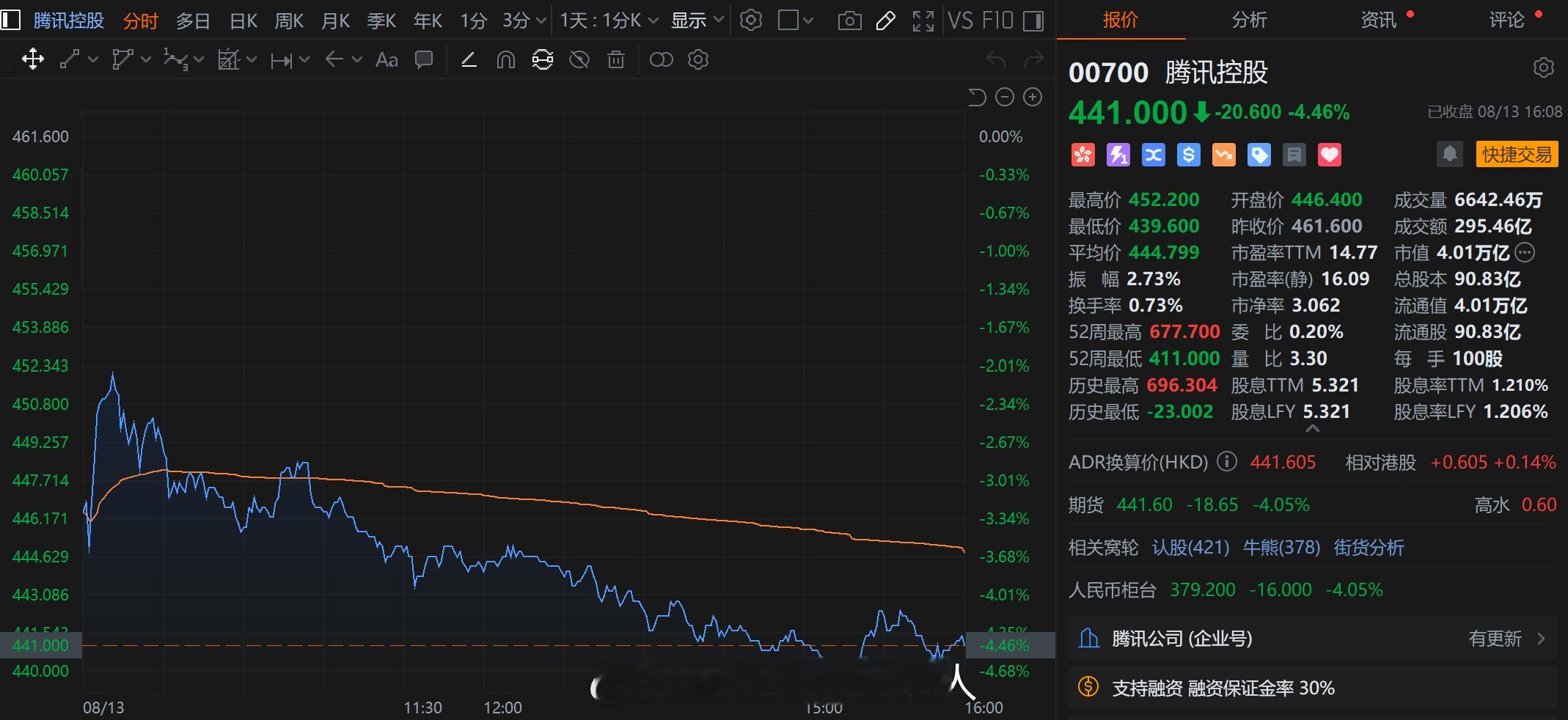Select the magnet snap tool
This screenshot has width=1568, height=720.
click(506, 59)
